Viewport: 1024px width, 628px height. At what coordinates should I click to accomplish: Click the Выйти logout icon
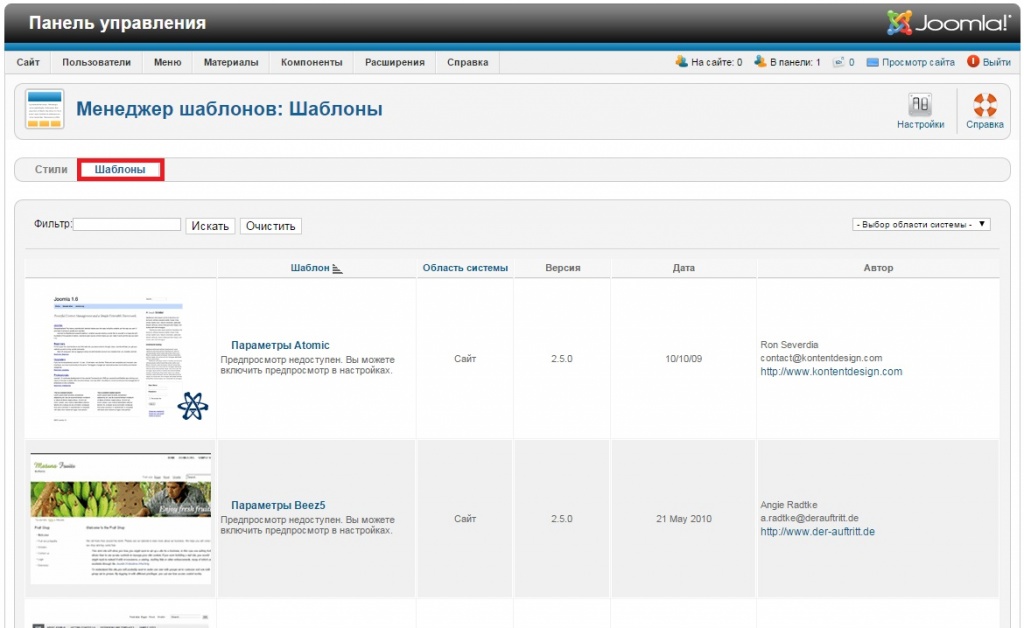[973, 62]
